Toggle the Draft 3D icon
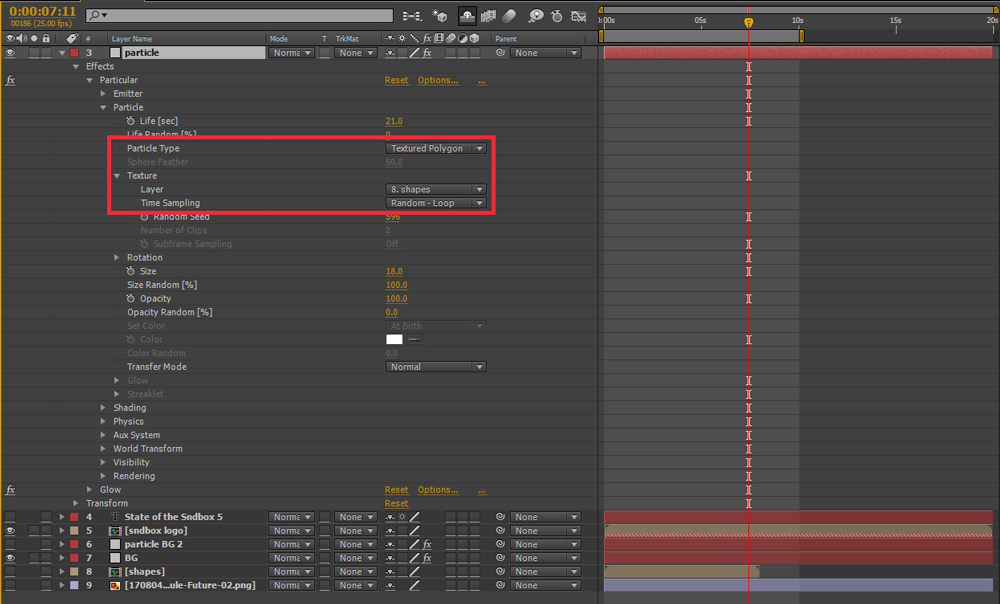 pyautogui.click(x=439, y=16)
